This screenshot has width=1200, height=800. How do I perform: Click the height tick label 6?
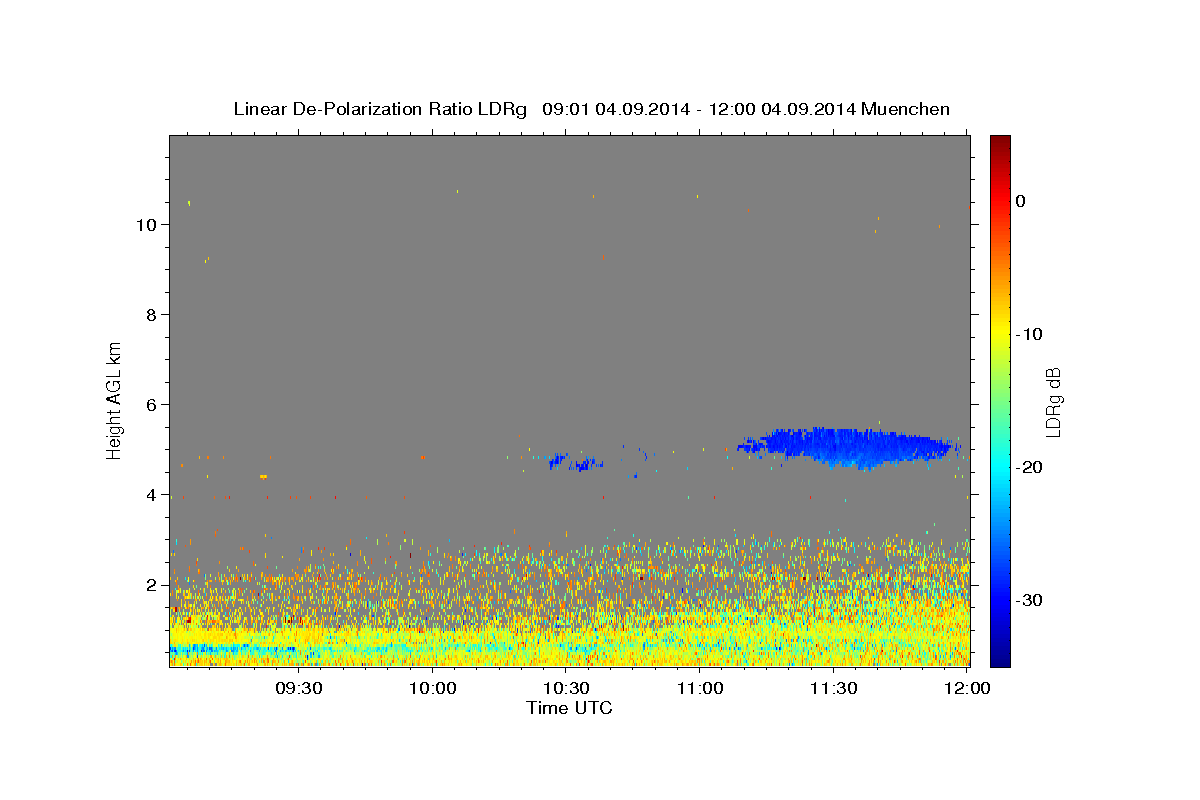[150, 404]
